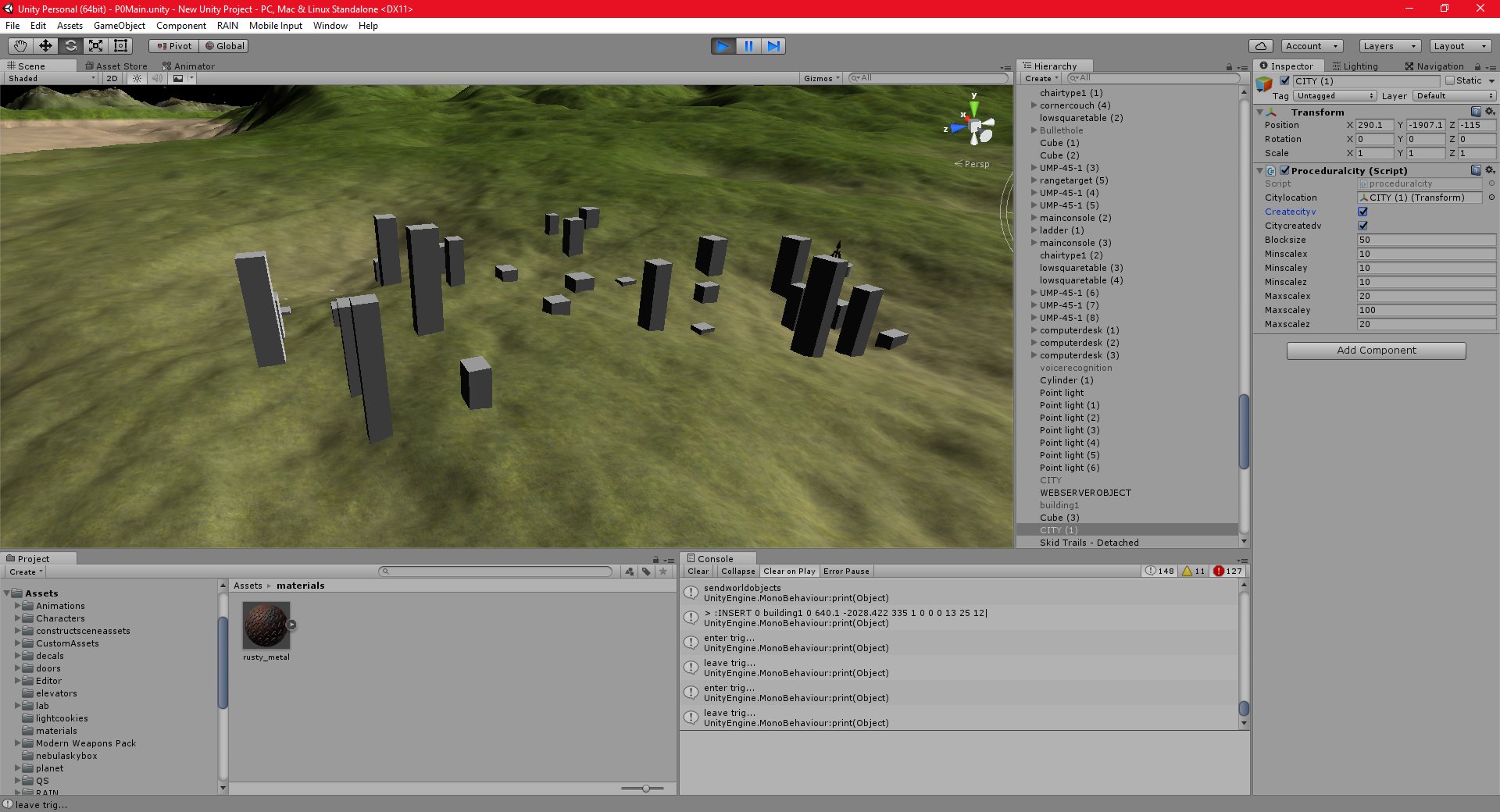The height and width of the screenshot is (812, 1500).
Task: Open the Layer Default dropdown
Action: [x=1454, y=96]
